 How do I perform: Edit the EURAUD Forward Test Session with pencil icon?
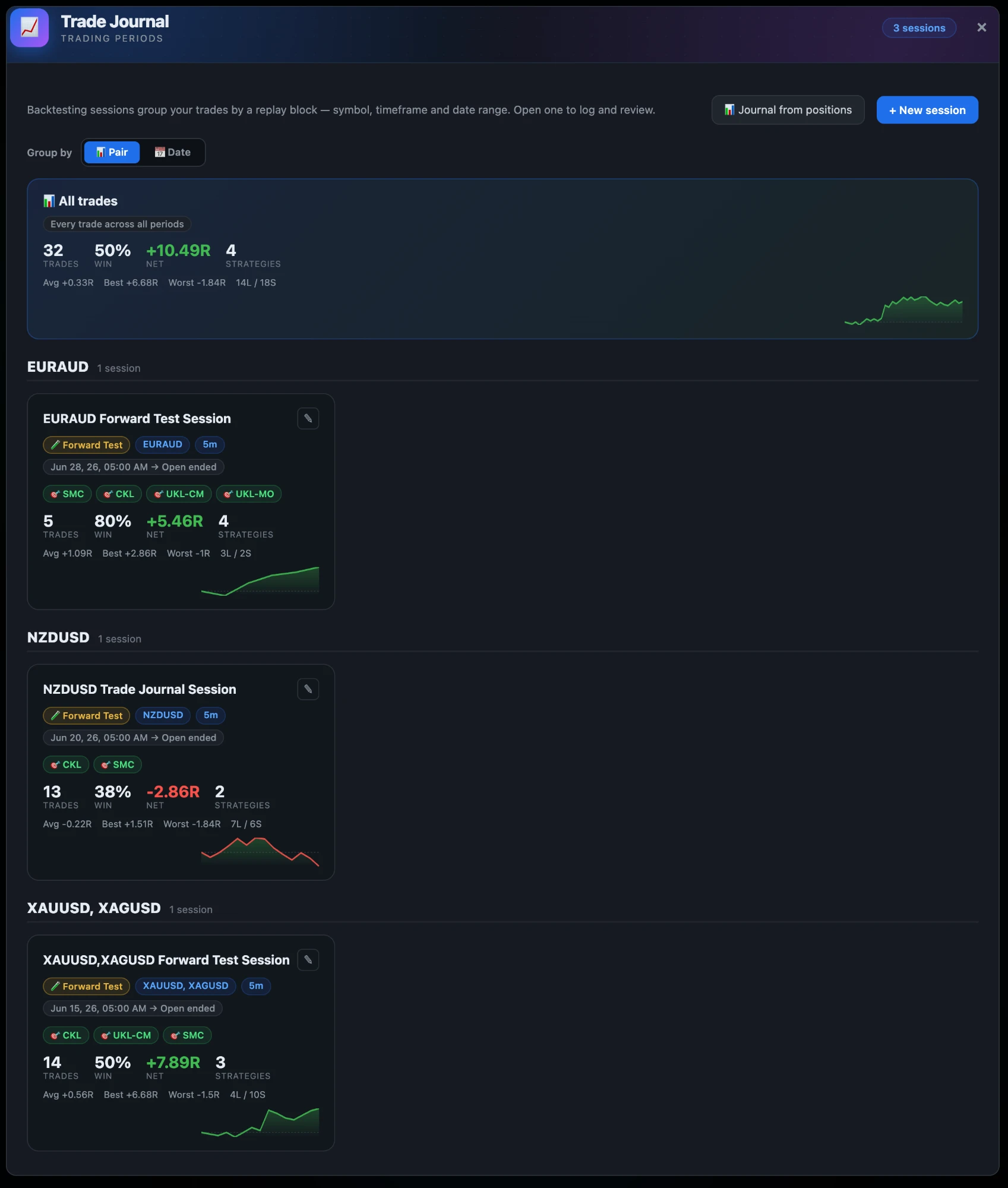point(308,419)
